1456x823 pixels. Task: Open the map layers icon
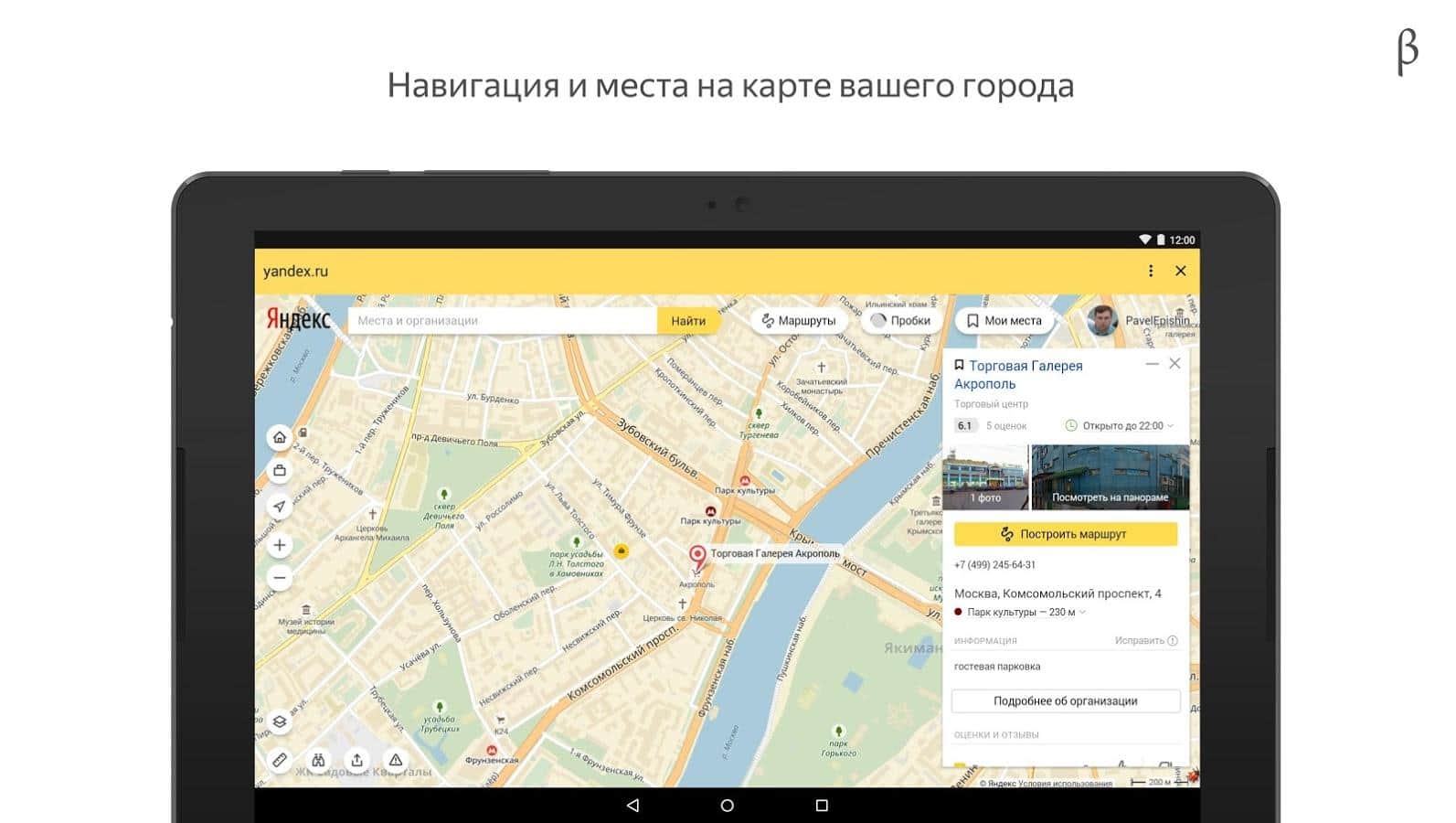point(280,721)
